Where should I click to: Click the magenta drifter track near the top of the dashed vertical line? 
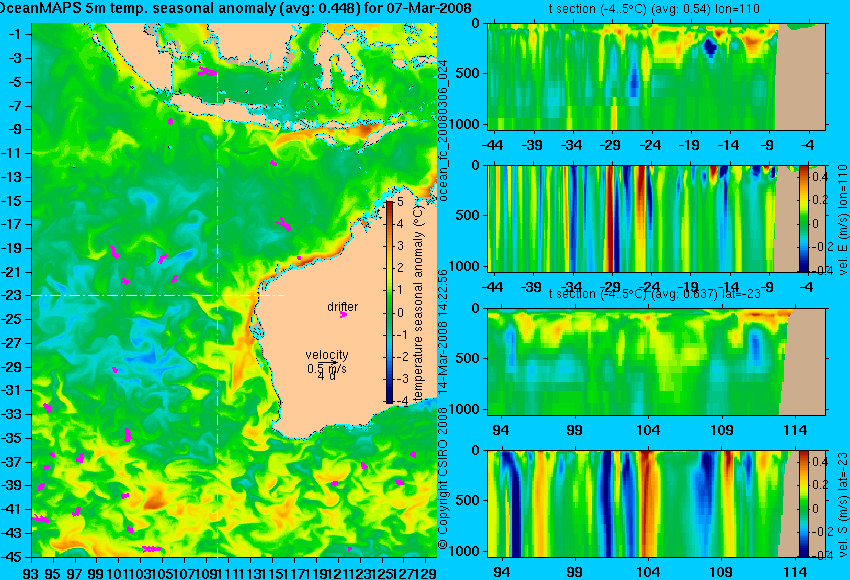[x=207, y=71]
